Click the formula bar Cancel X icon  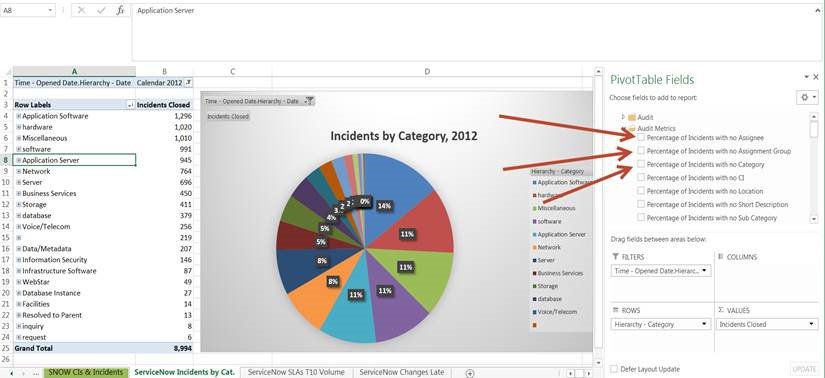[x=81, y=10]
